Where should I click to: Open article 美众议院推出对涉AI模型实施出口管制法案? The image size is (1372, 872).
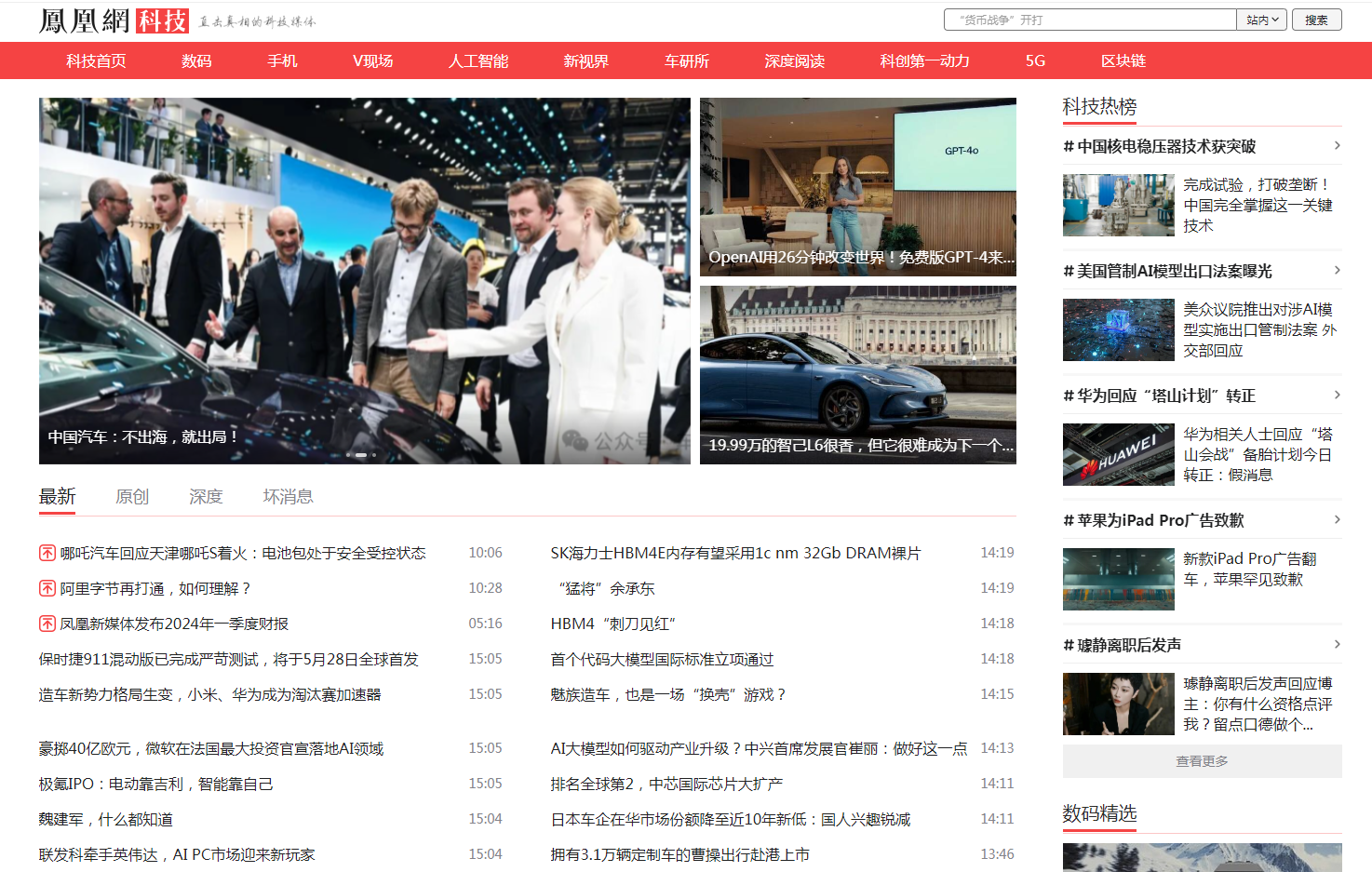(1260, 329)
